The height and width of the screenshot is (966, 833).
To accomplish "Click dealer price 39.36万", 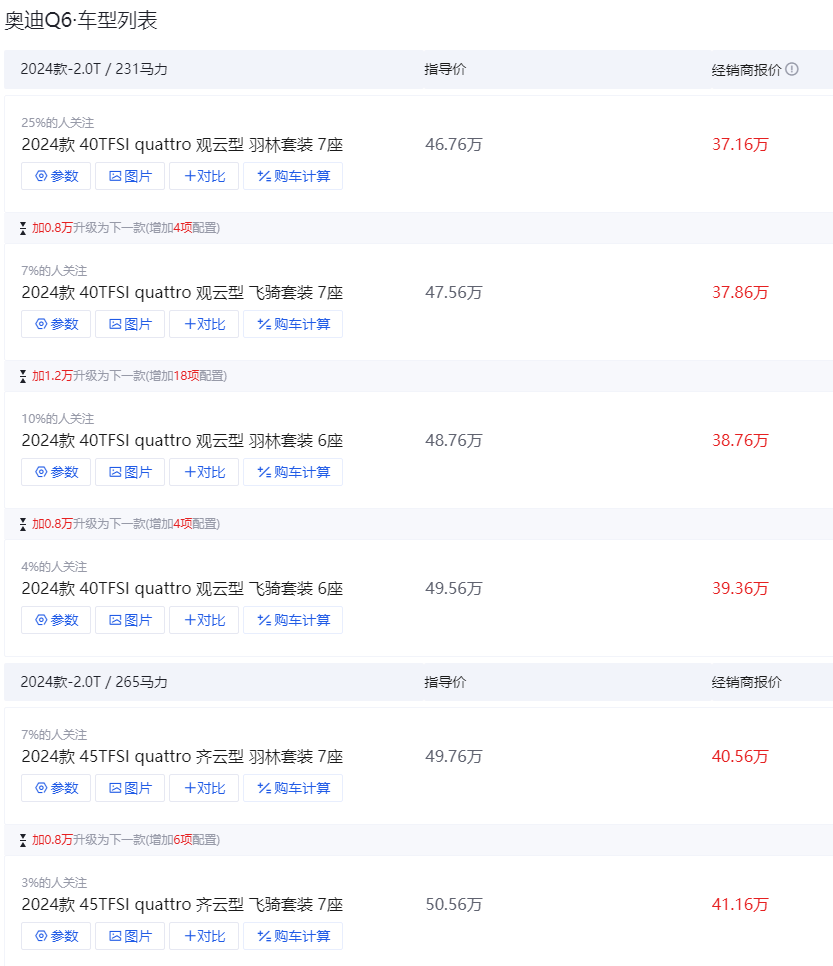I will click(740, 588).
